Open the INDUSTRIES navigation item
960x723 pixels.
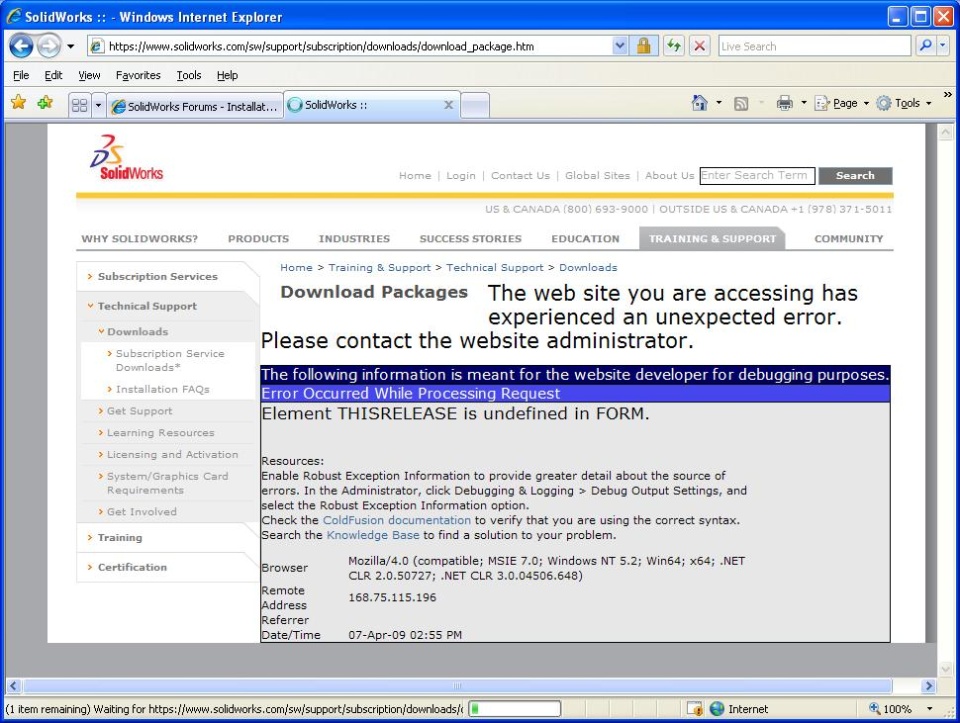(354, 239)
